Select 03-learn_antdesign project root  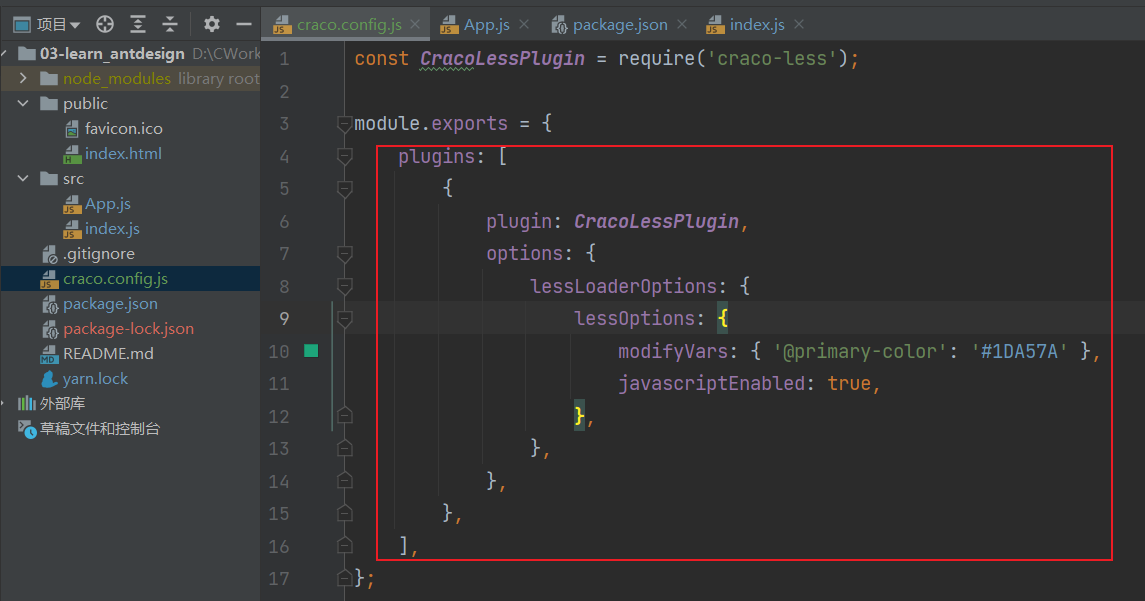tap(112, 53)
